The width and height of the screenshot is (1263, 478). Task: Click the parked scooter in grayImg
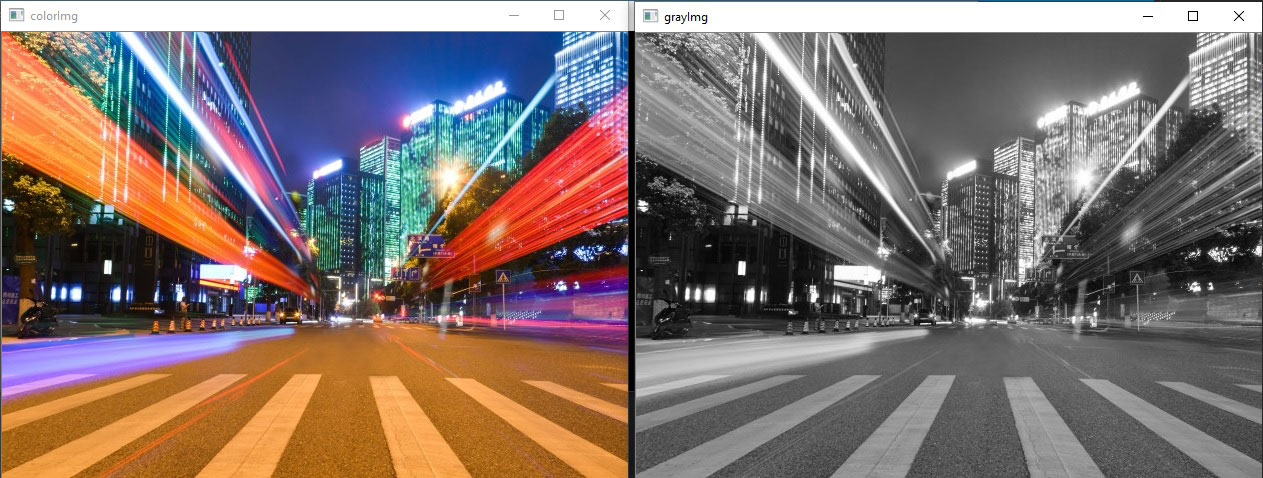pos(672,318)
